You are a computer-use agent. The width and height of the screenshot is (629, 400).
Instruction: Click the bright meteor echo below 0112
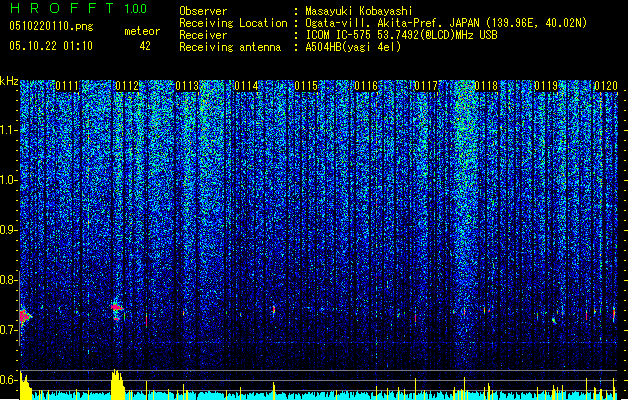tap(117, 308)
